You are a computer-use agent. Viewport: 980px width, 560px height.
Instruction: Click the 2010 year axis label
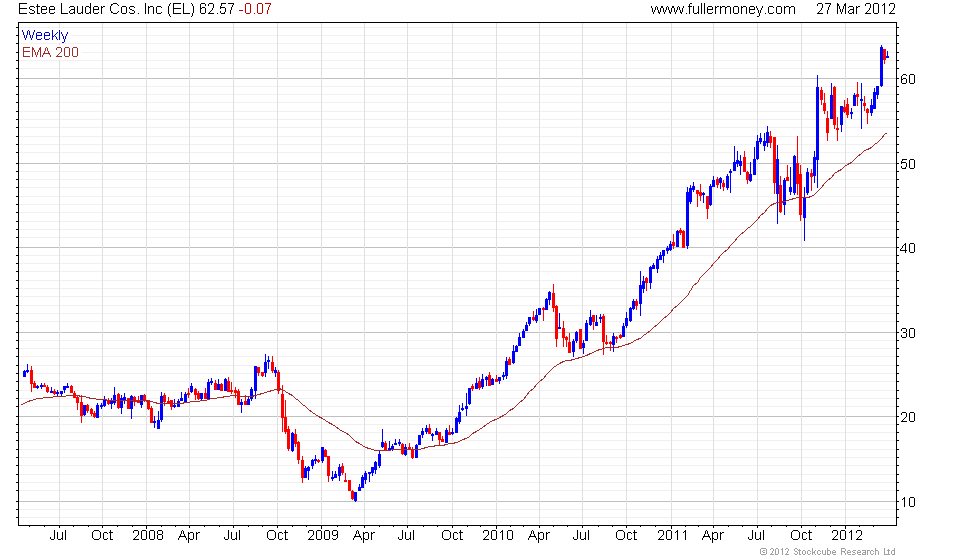(498, 536)
